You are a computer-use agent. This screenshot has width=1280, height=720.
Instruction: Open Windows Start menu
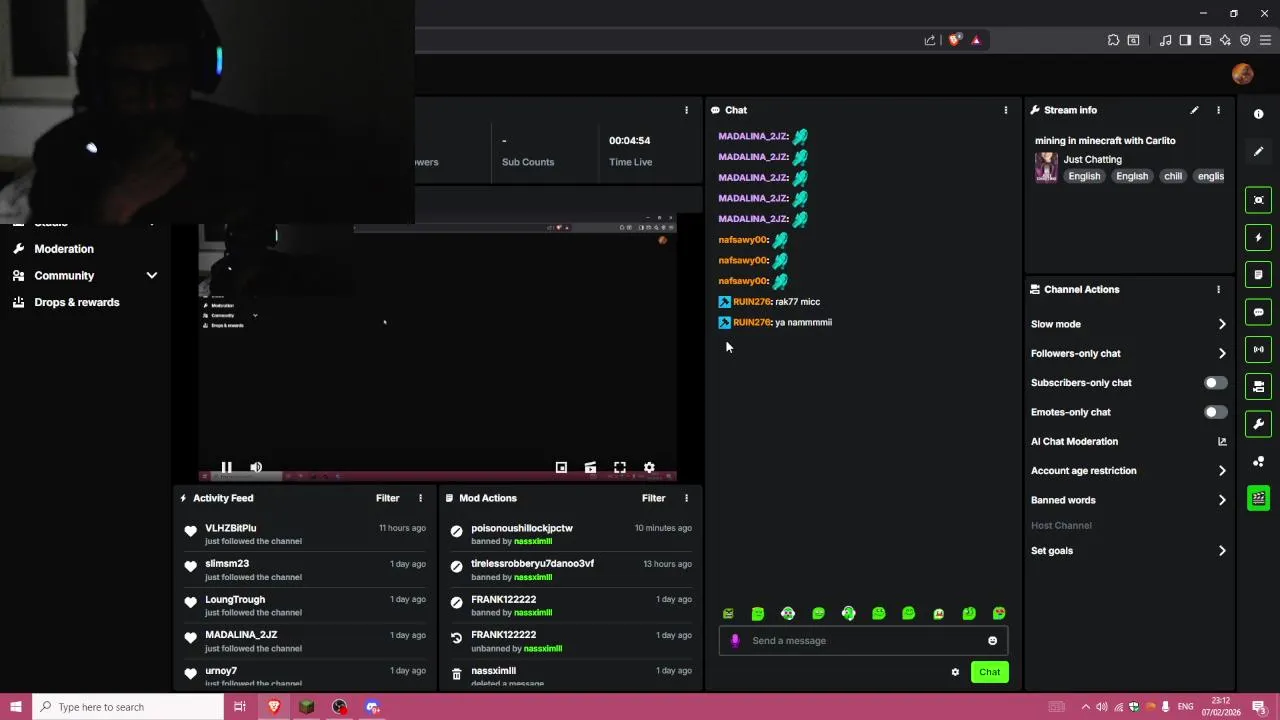coord(16,707)
